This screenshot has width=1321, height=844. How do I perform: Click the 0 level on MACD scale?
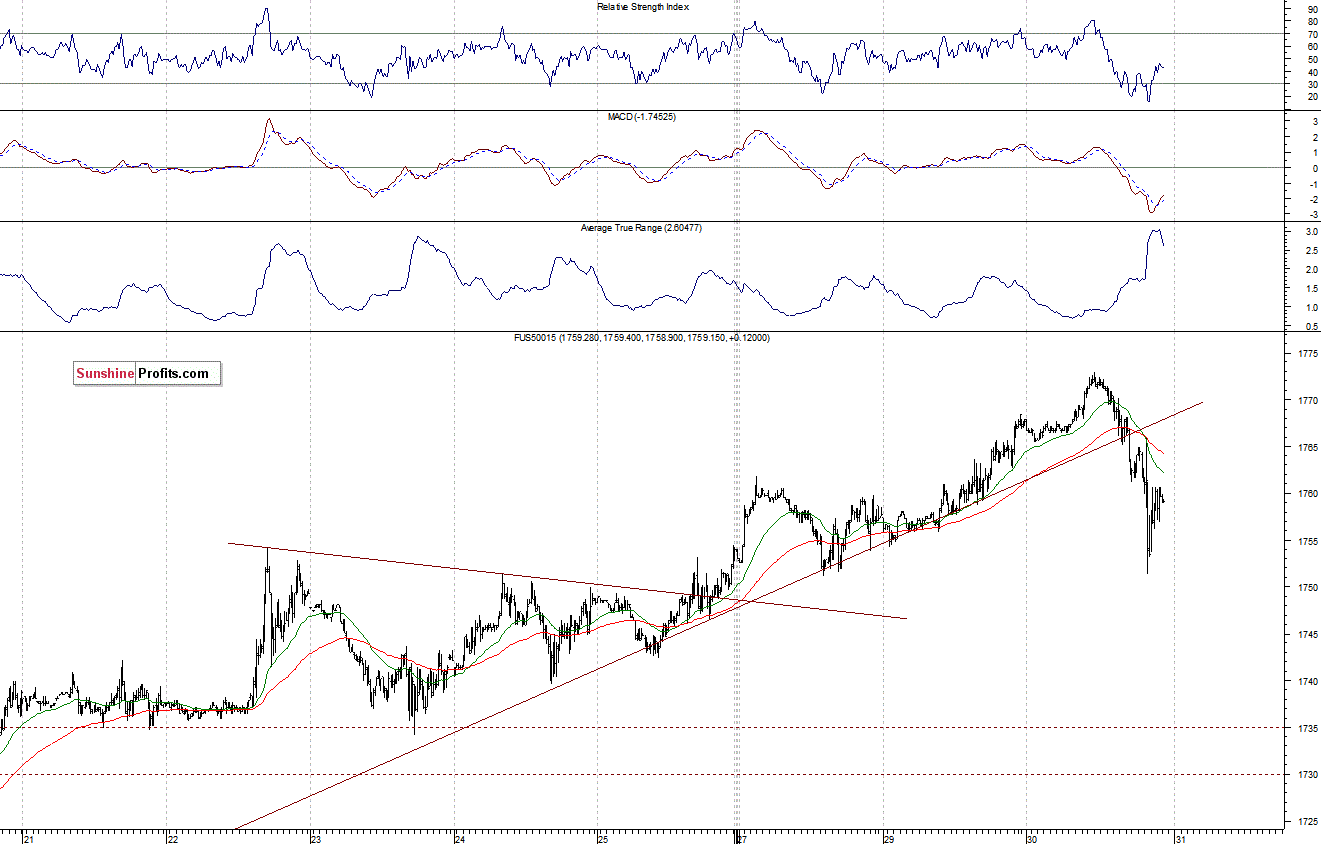pyautogui.click(x=1315, y=168)
